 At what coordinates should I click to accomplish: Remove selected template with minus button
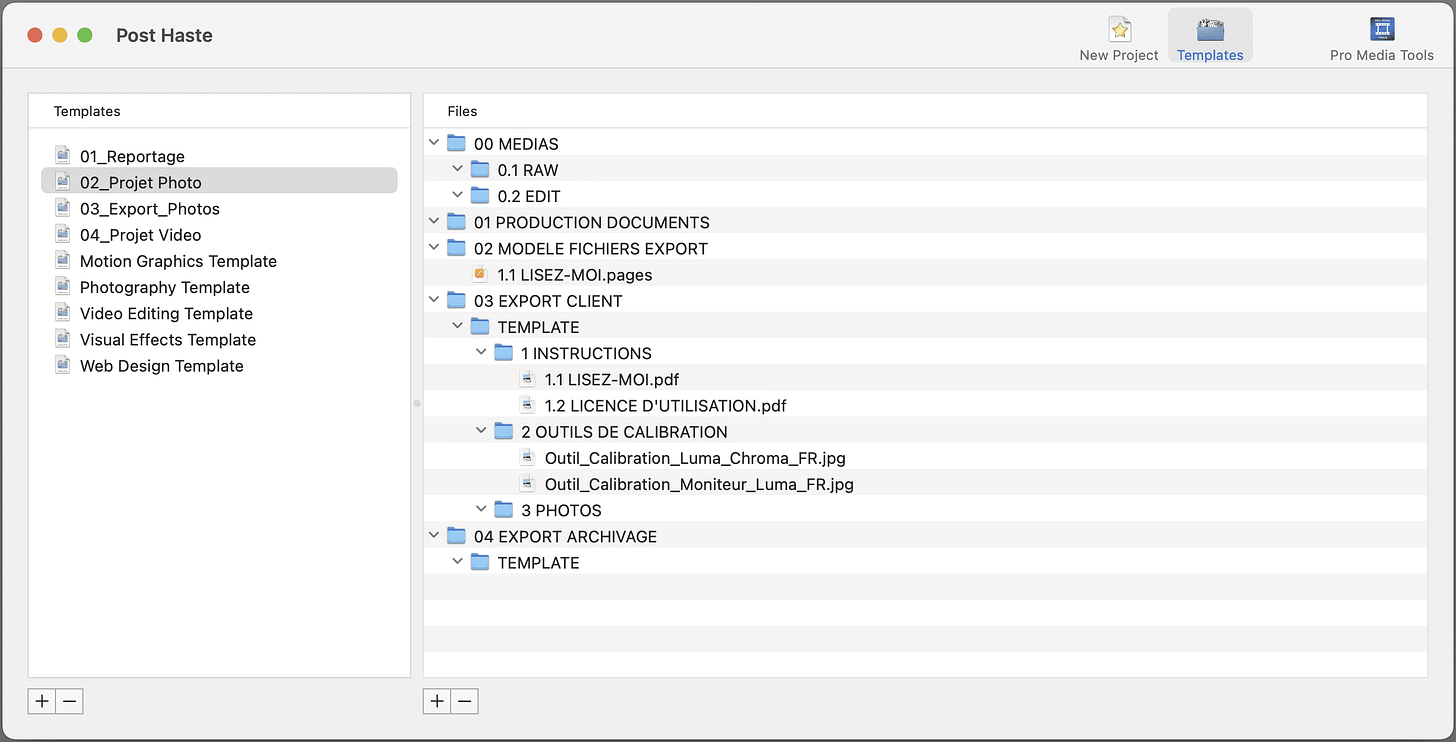pos(69,701)
